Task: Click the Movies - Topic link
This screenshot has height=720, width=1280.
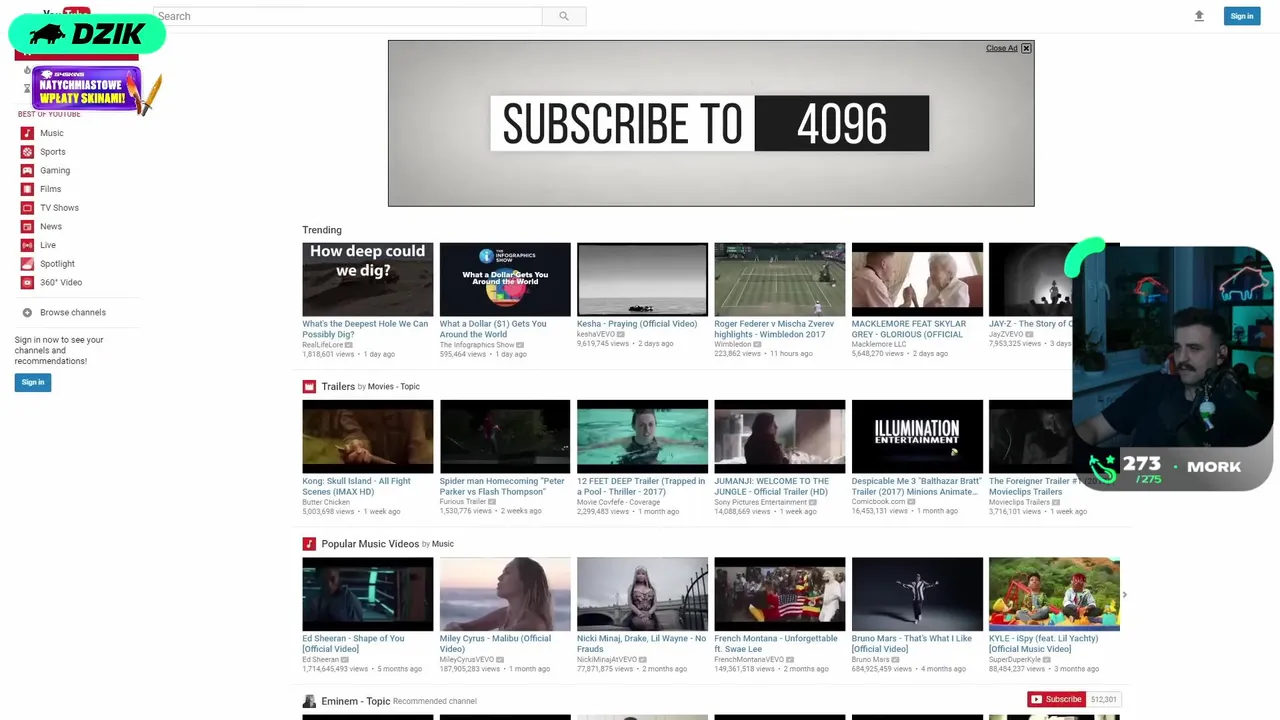Action: click(x=394, y=387)
